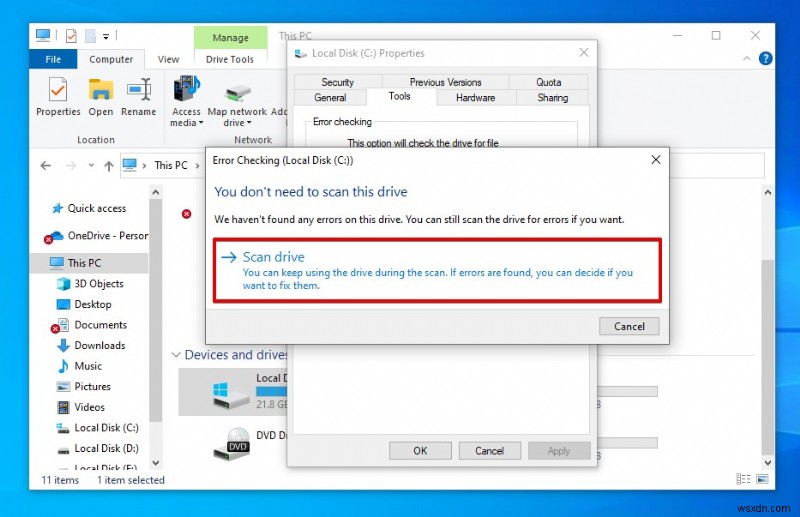800x517 pixels.
Task: Open the File menu tab
Action: point(53,59)
